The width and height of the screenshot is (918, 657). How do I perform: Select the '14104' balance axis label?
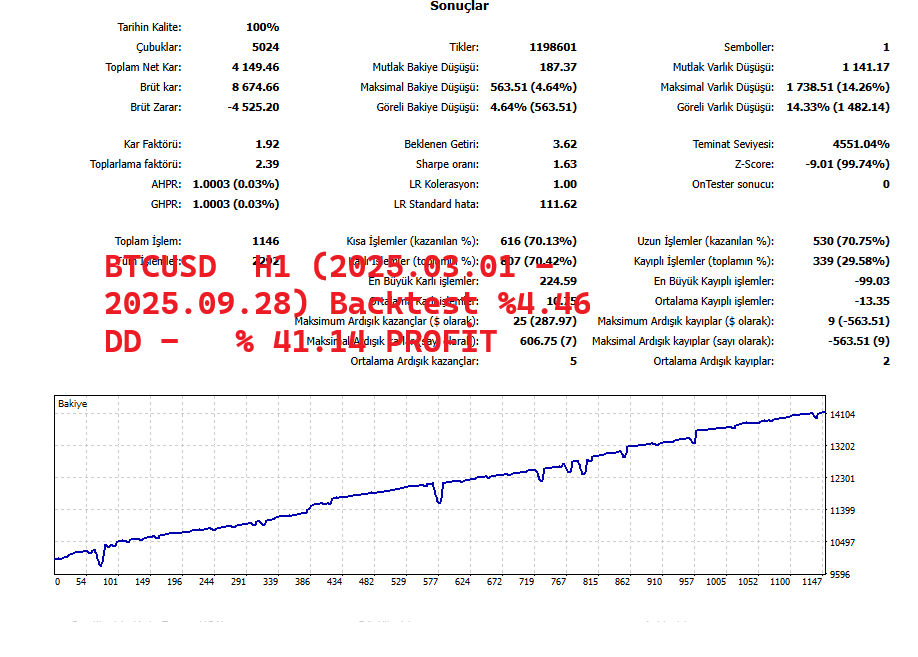point(842,414)
